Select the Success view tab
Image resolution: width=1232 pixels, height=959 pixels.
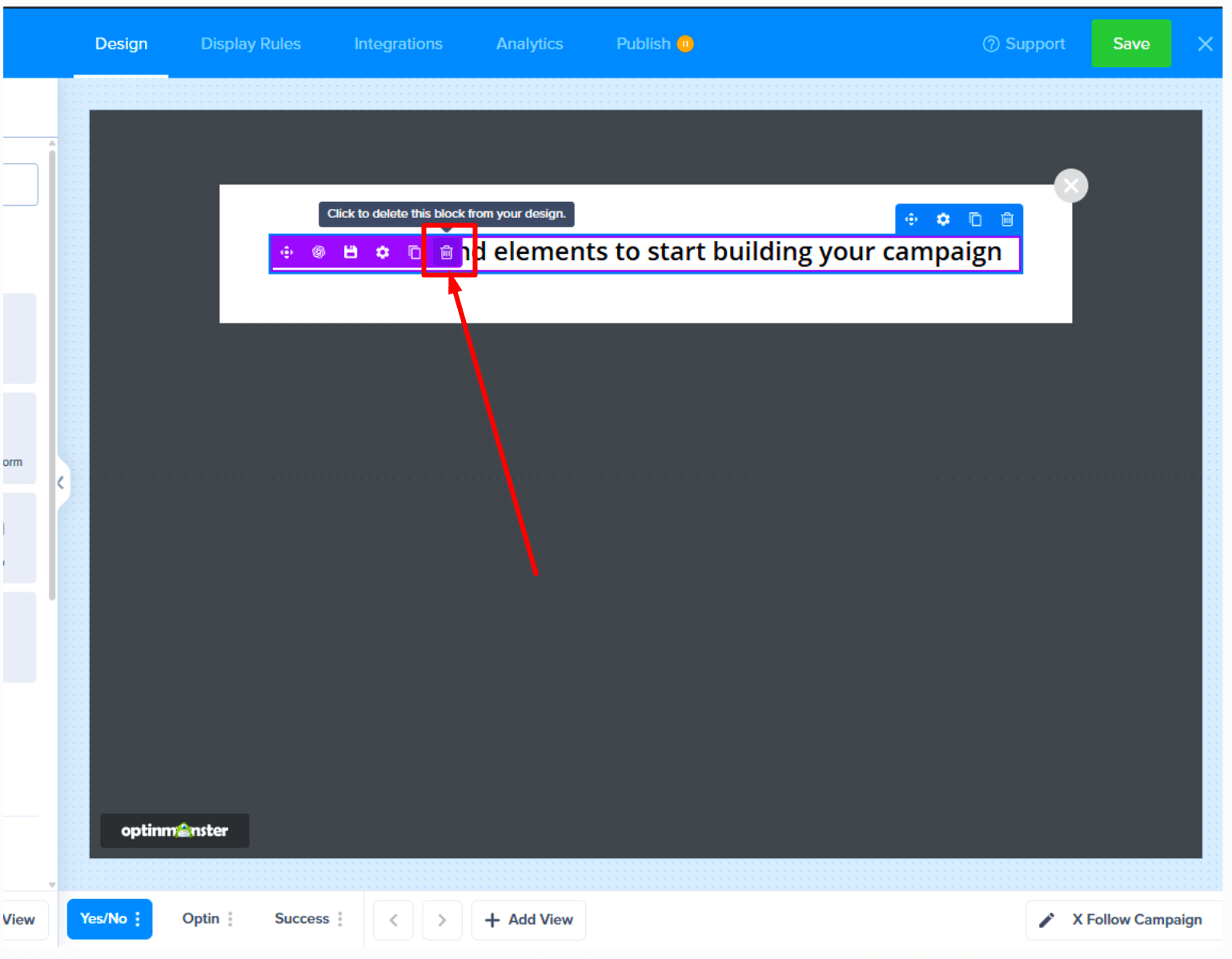click(302, 919)
